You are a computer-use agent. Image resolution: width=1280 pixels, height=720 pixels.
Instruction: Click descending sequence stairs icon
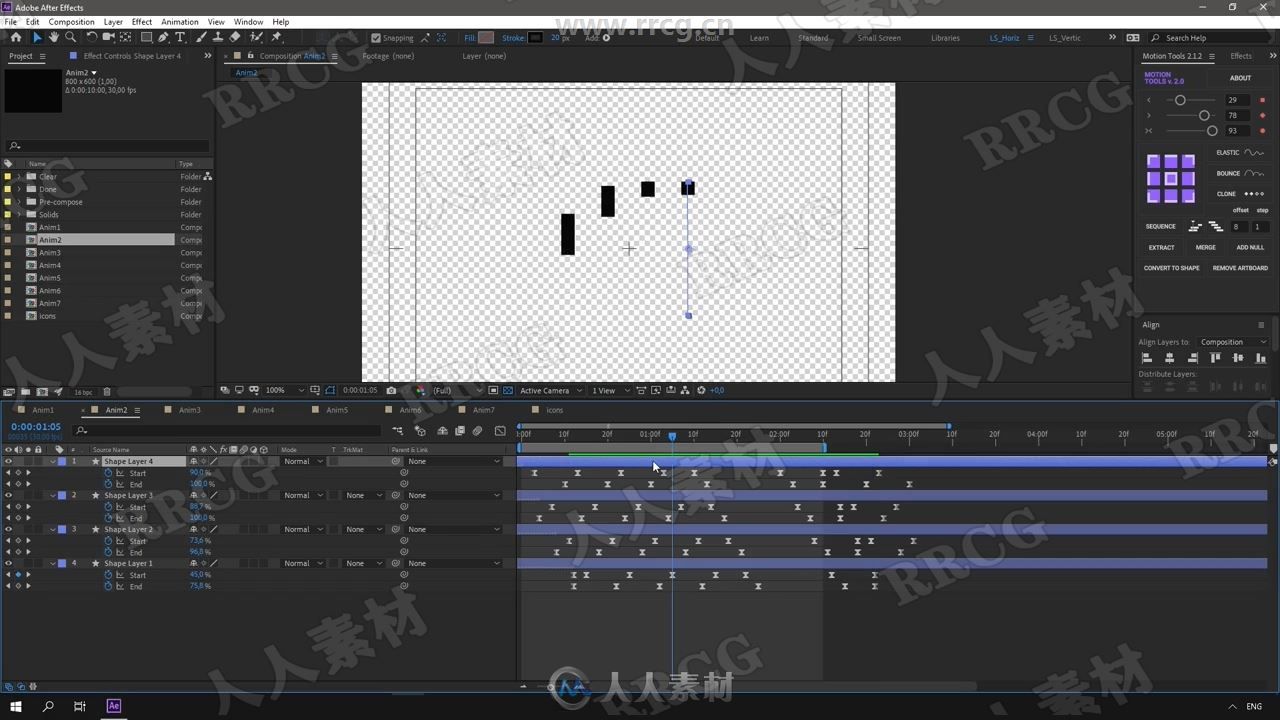(x=1216, y=227)
